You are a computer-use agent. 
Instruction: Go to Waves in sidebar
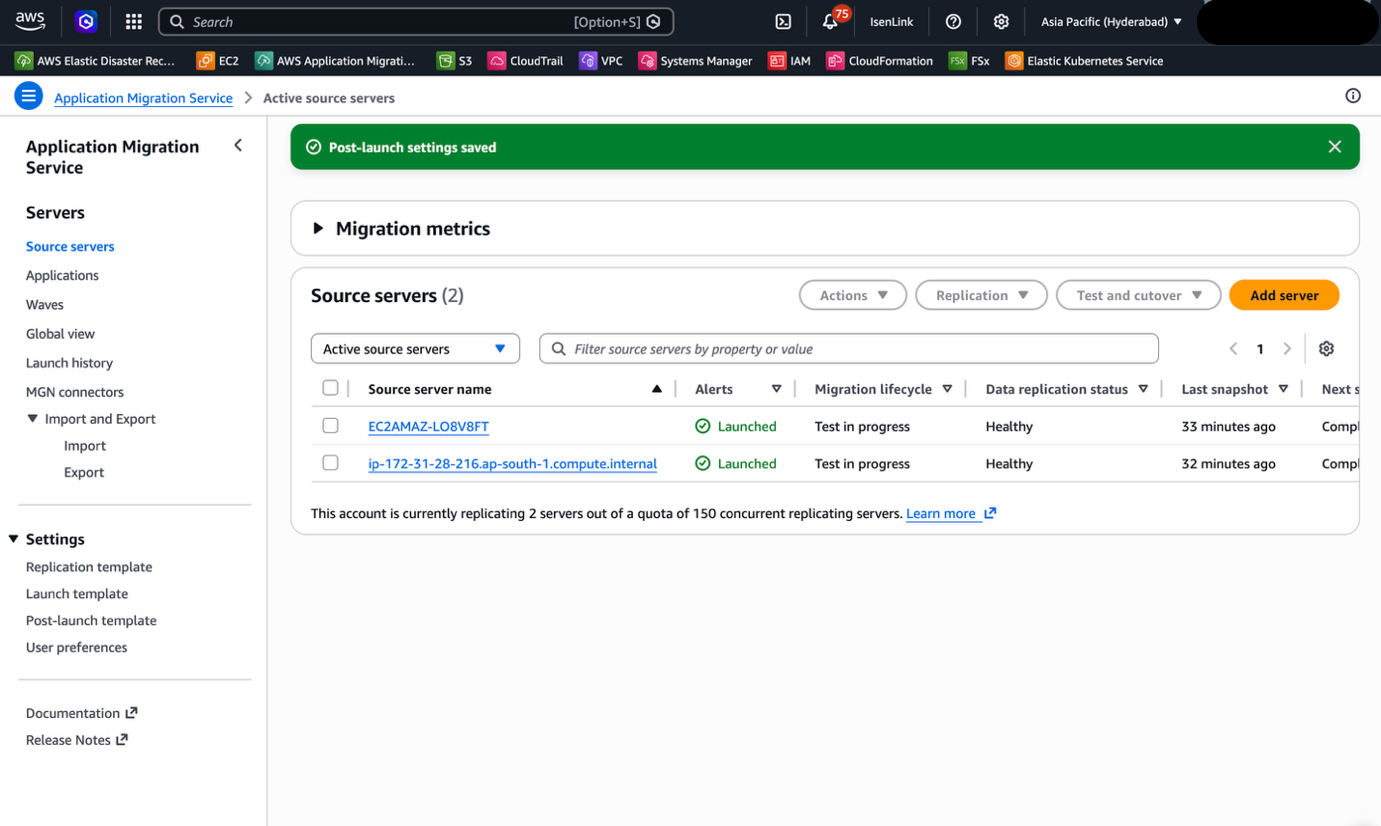[45, 304]
